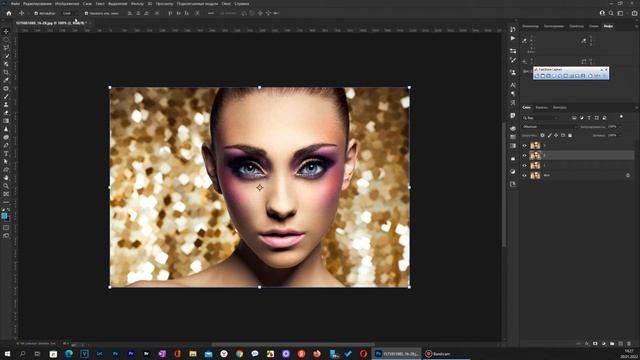Open Windows Start menu
Screen dimensions: 640x360
[x=7, y=353]
